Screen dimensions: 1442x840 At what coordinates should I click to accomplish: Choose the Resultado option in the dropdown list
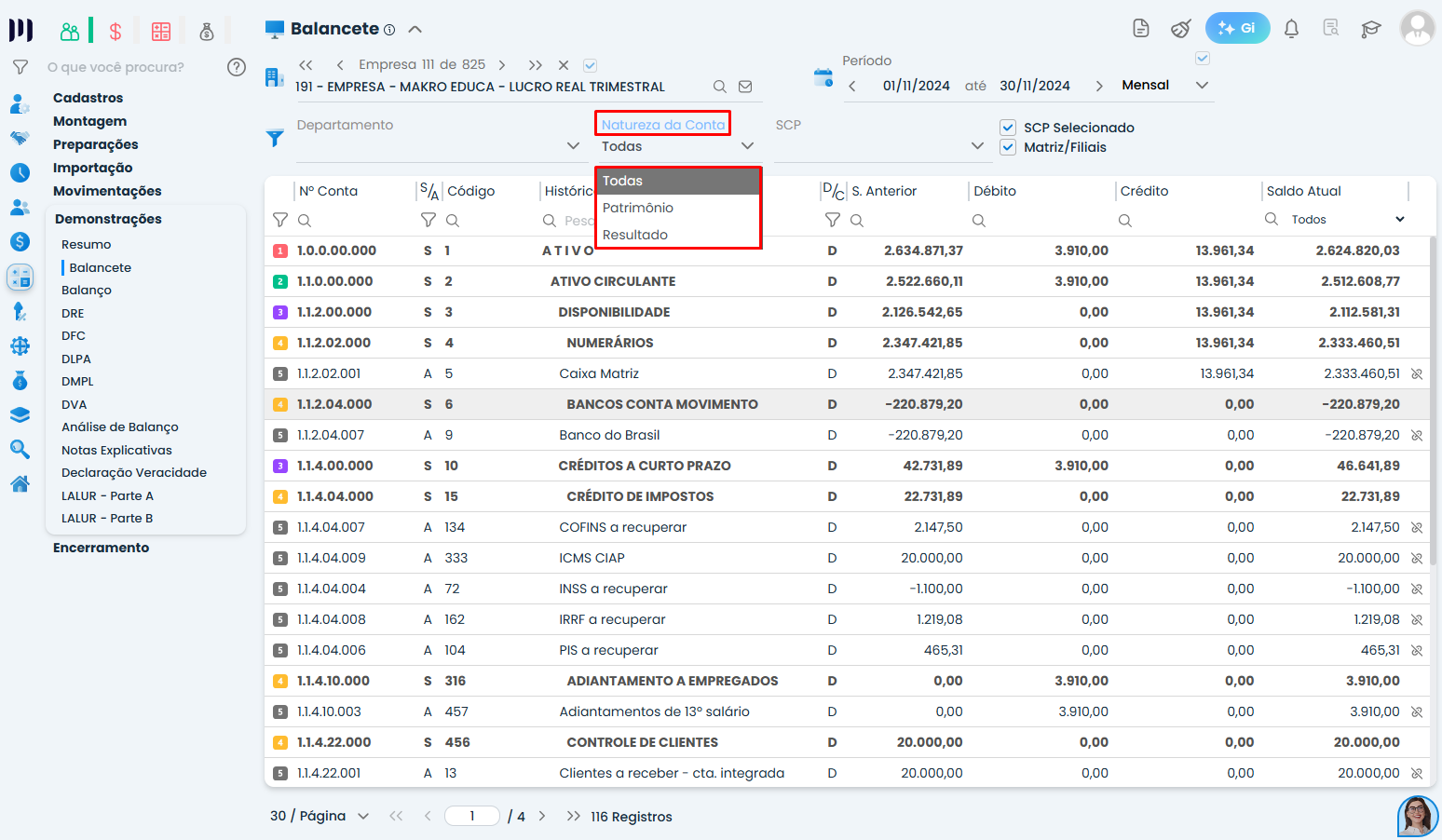(x=635, y=235)
